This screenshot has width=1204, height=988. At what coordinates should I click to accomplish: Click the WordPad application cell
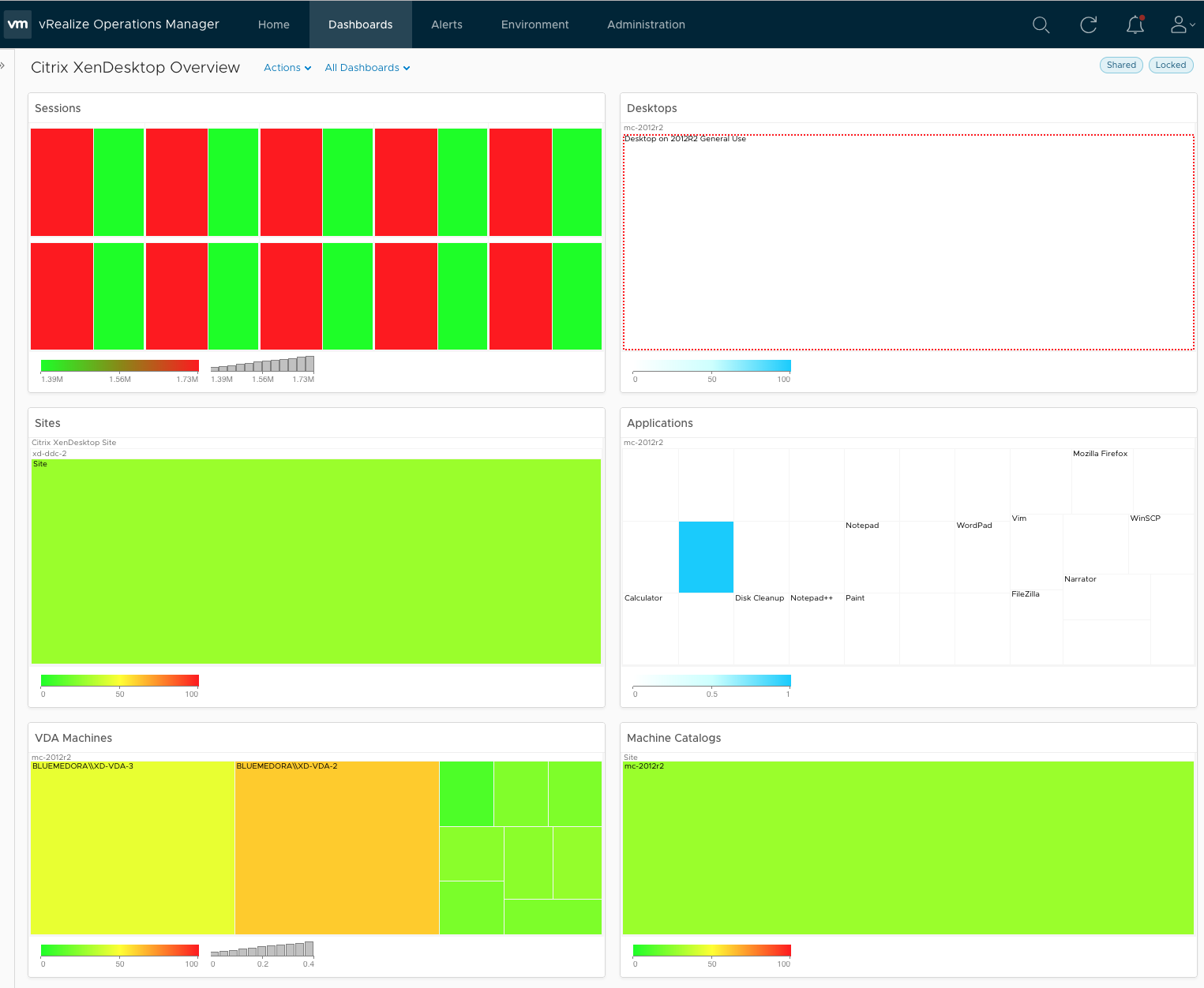click(x=982, y=557)
